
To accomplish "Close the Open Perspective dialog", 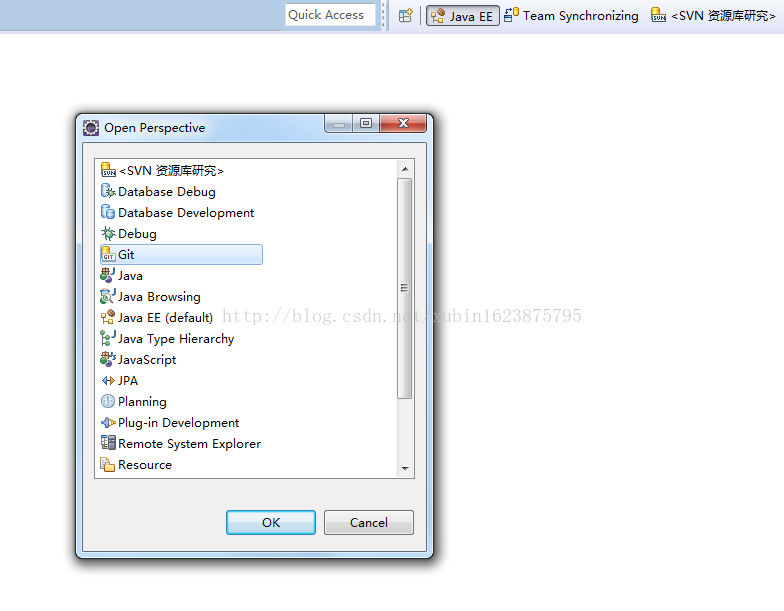I will (x=403, y=123).
